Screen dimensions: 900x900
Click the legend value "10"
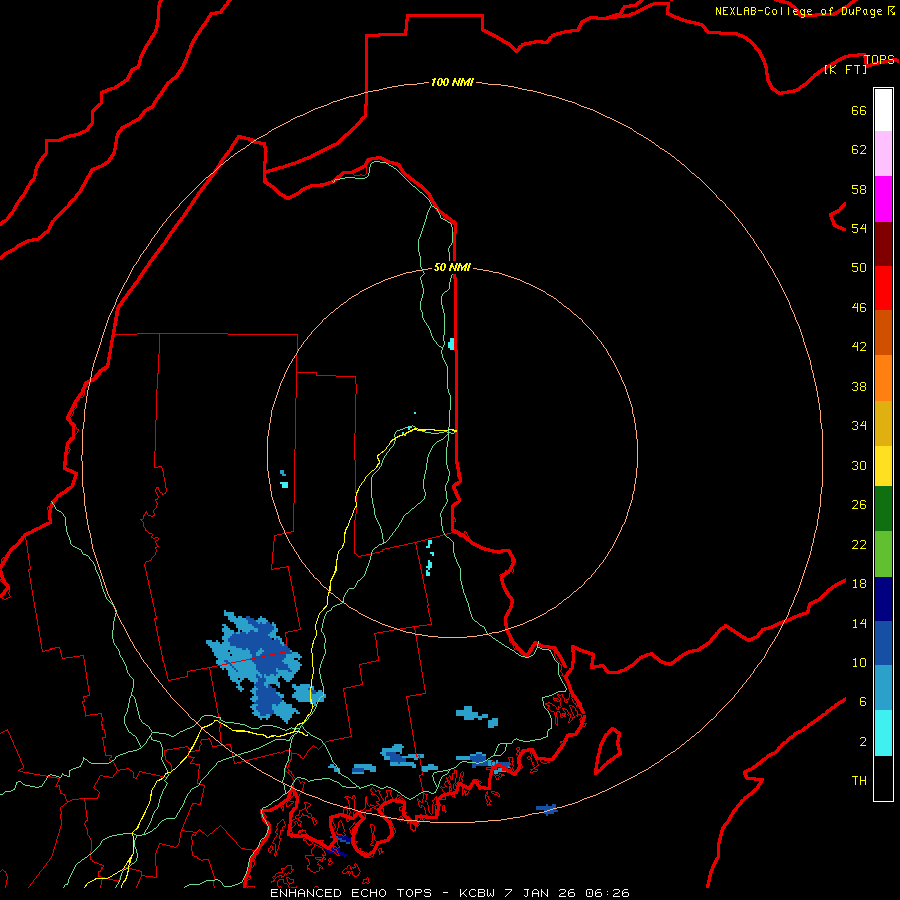[x=859, y=662]
